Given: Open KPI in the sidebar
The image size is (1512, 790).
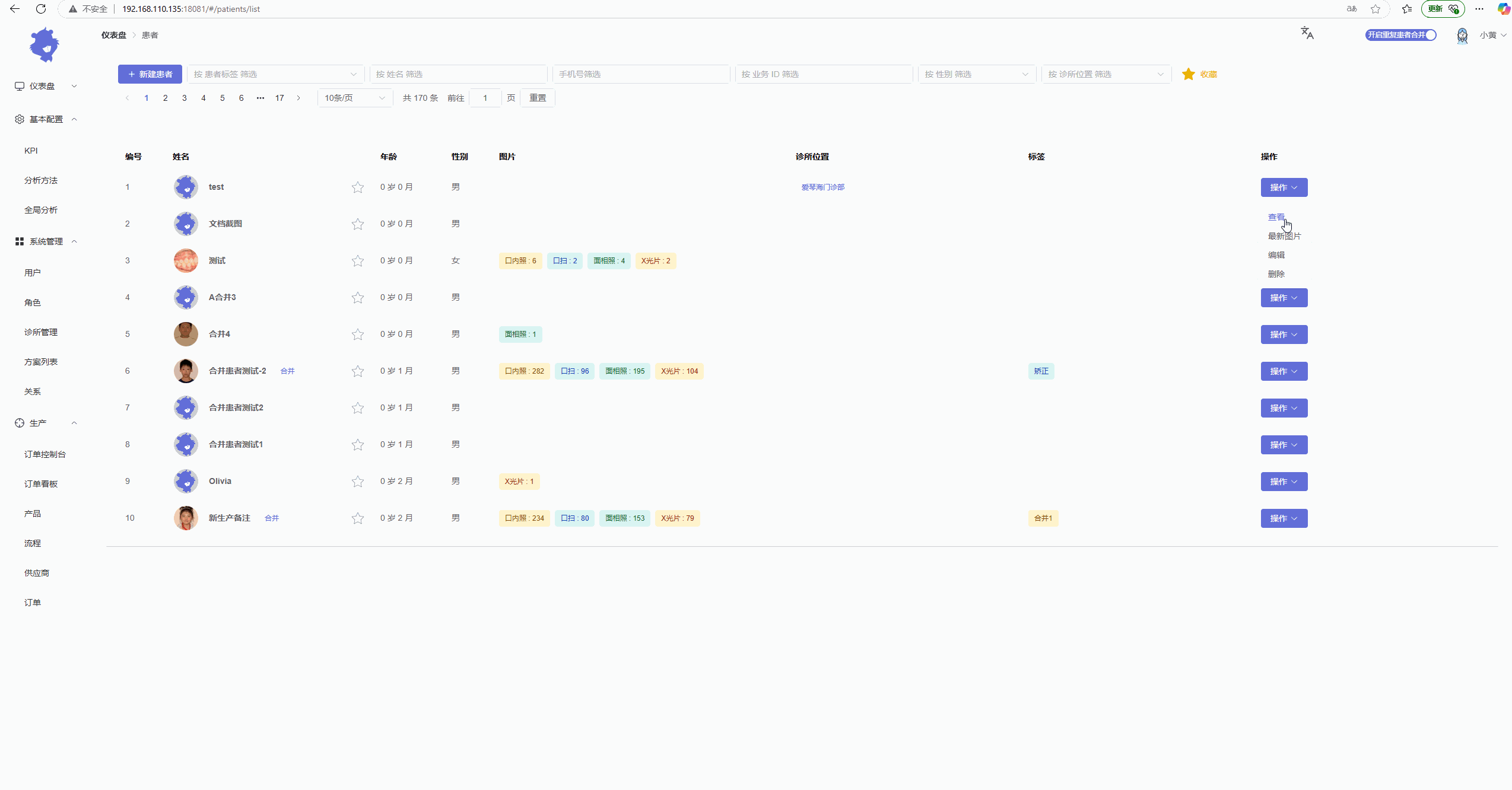Looking at the screenshot, I should (x=31, y=151).
